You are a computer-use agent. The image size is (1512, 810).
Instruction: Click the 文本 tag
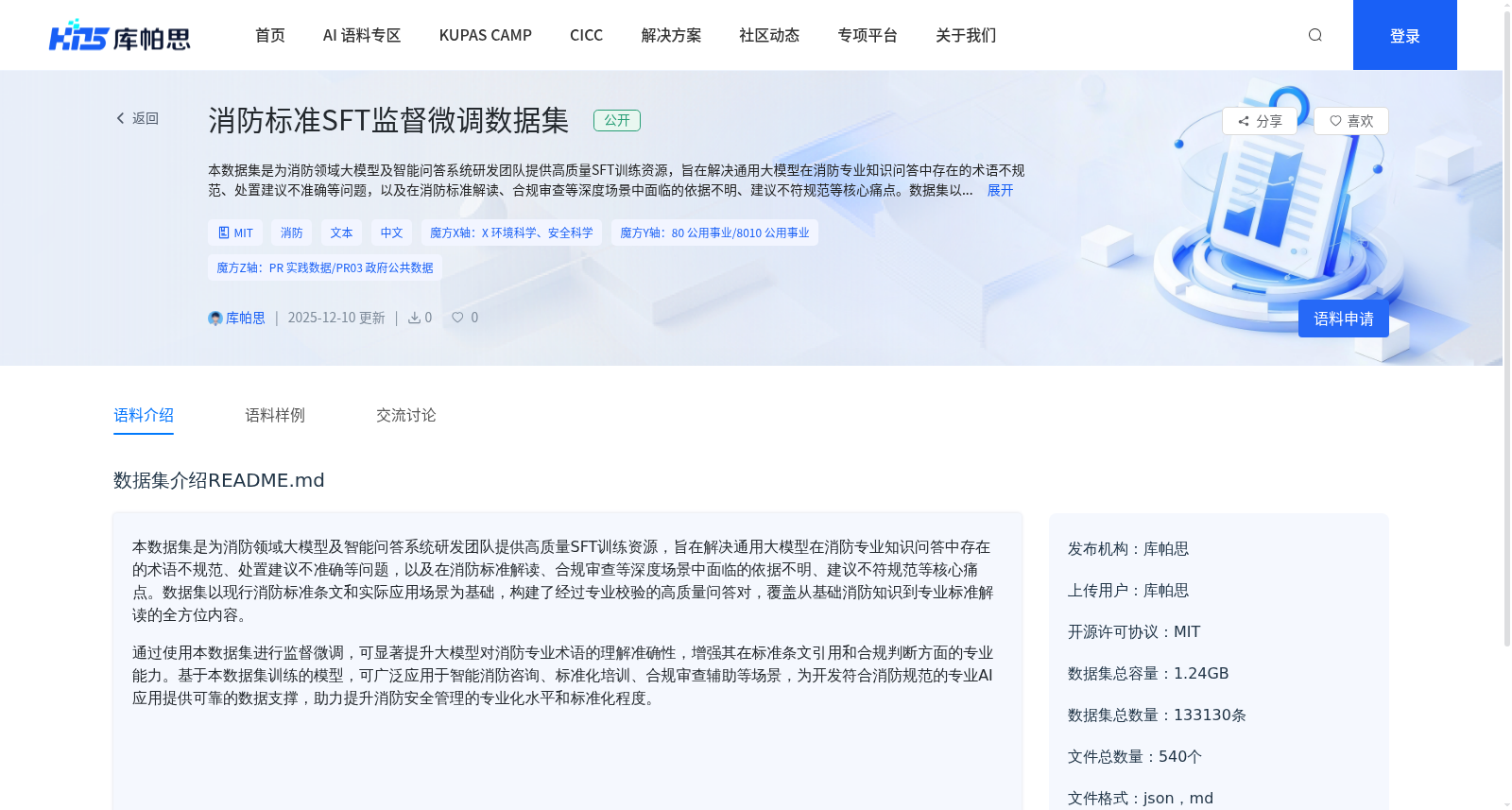click(341, 233)
